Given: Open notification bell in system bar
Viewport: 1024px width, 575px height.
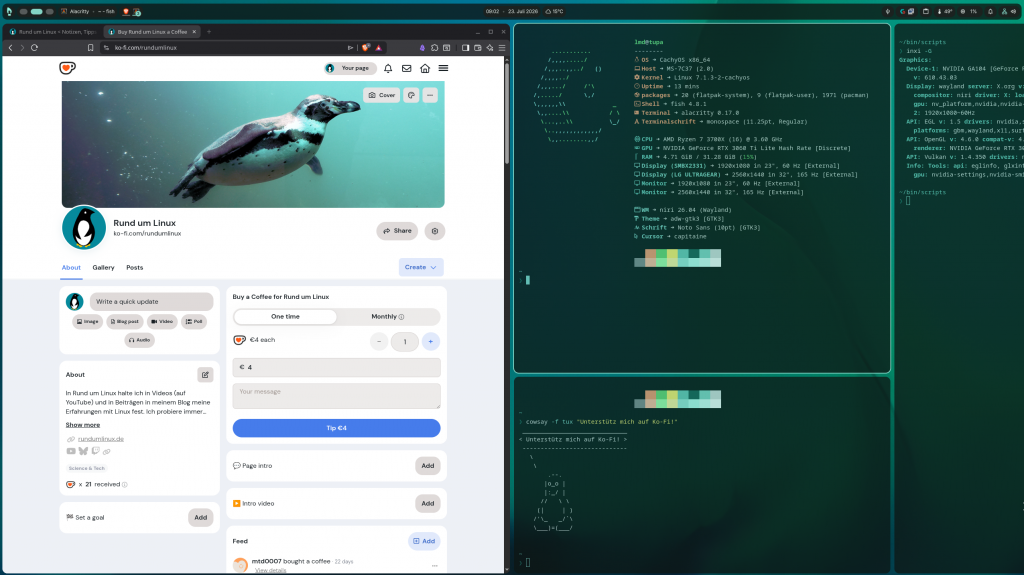Looking at the screenshot, I should point(990,11).
